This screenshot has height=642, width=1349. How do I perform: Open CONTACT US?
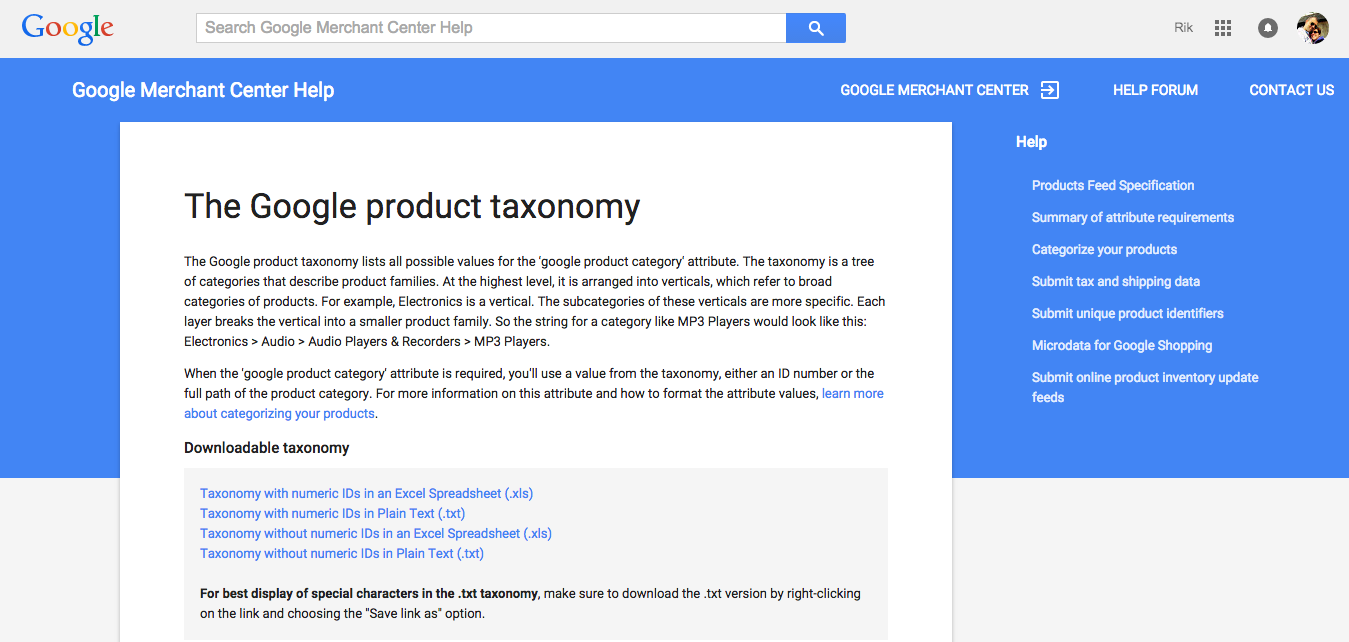click(1291, 90)
